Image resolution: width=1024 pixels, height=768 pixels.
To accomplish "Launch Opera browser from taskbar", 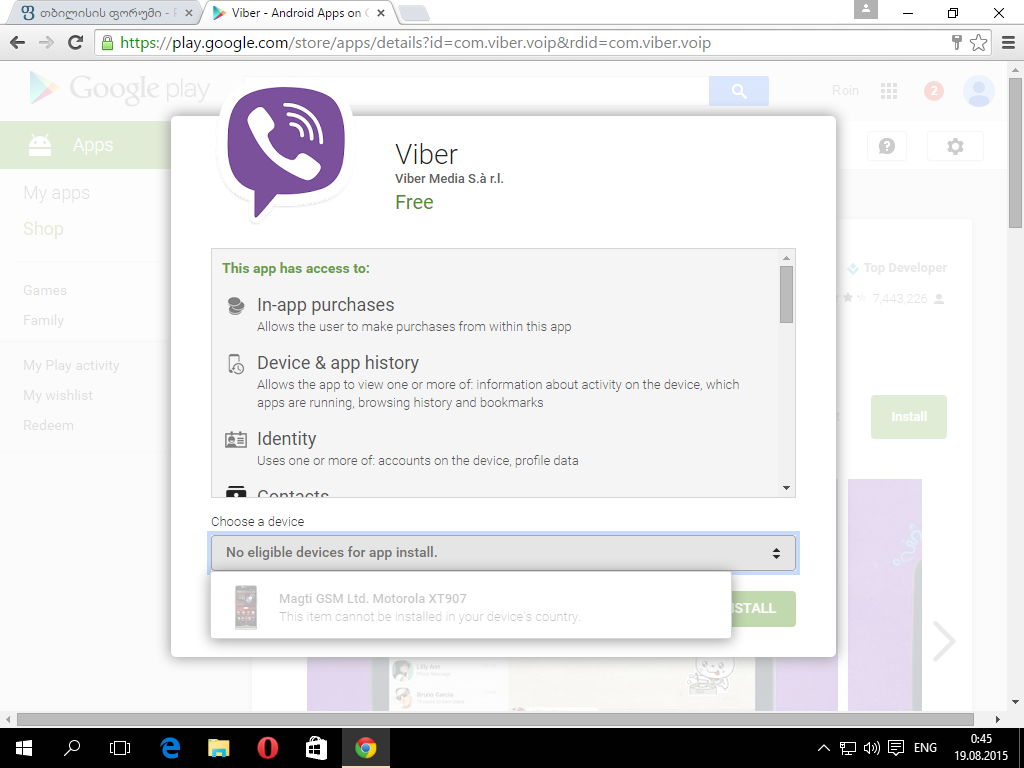I will pyautogui.click(x=268, y=748).
